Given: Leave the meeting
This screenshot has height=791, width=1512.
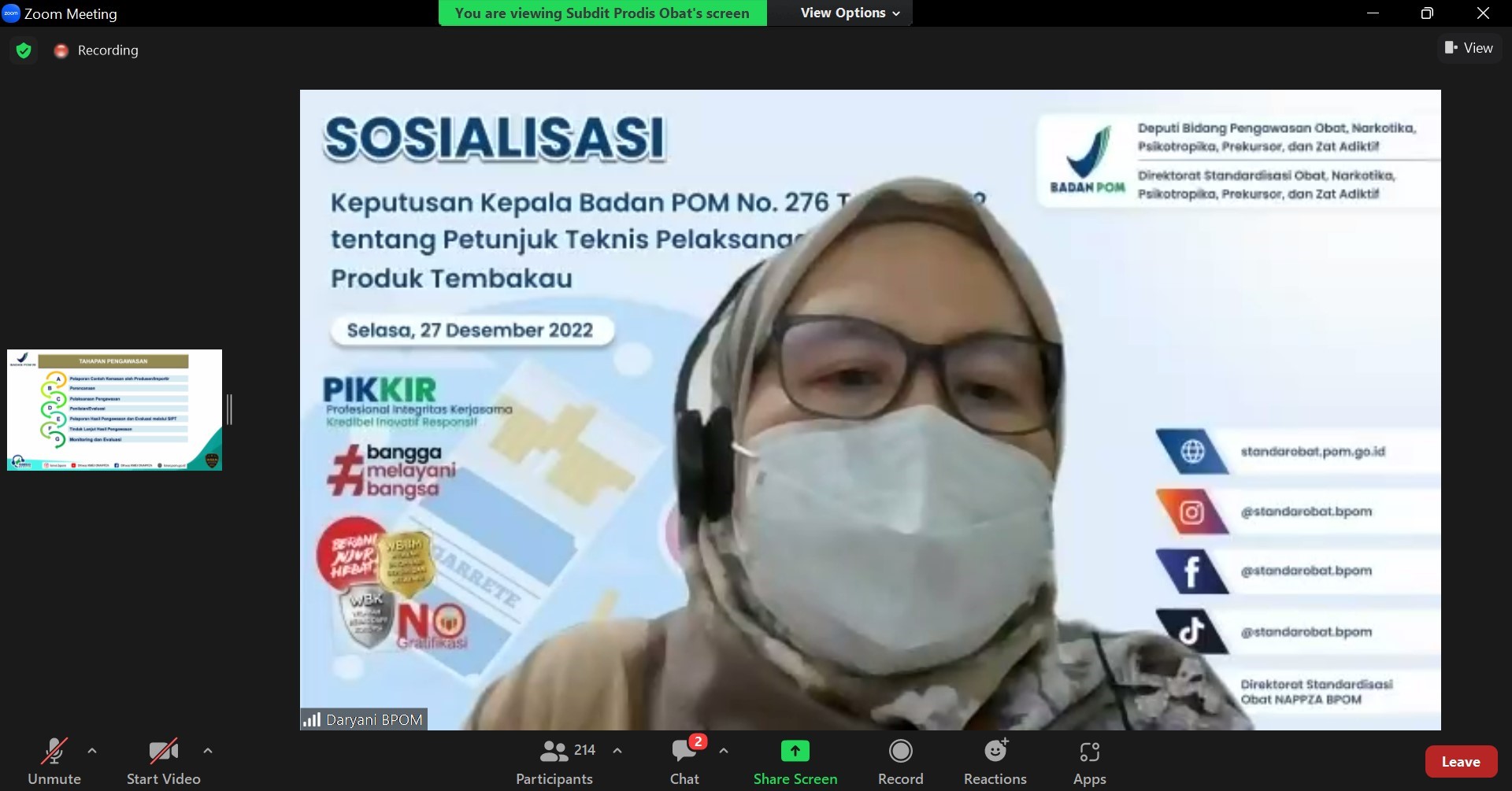Looking at the screenshot, I should click(x=1461, y=761).
